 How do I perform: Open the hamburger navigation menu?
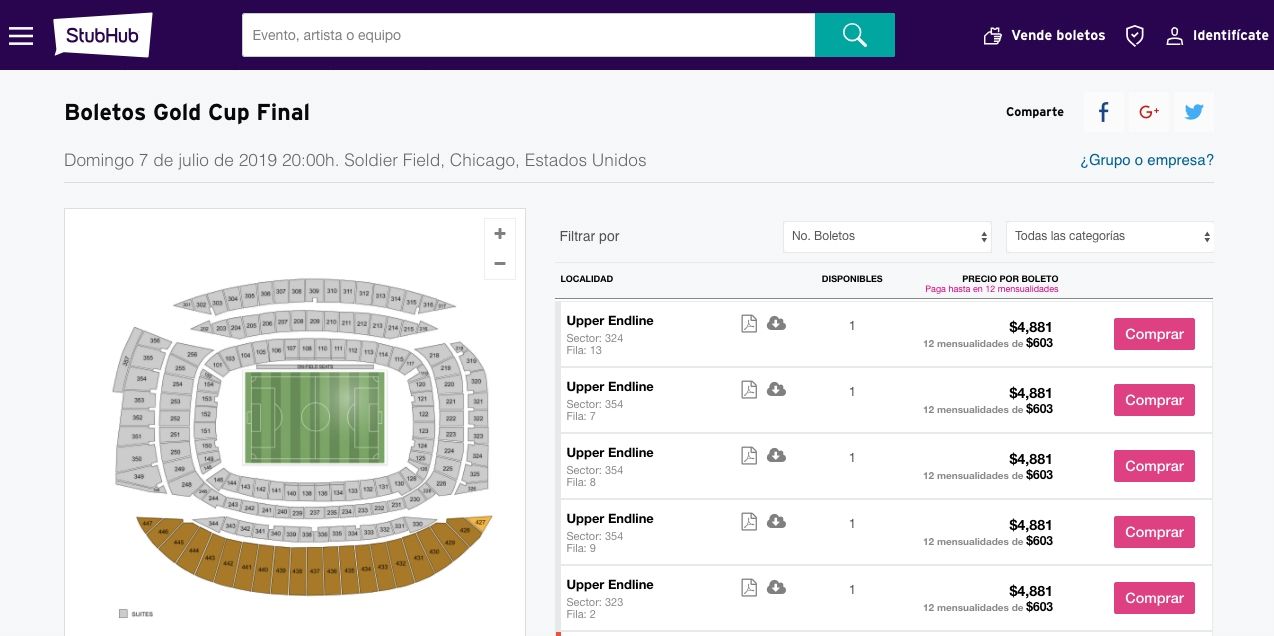point(21,34)
